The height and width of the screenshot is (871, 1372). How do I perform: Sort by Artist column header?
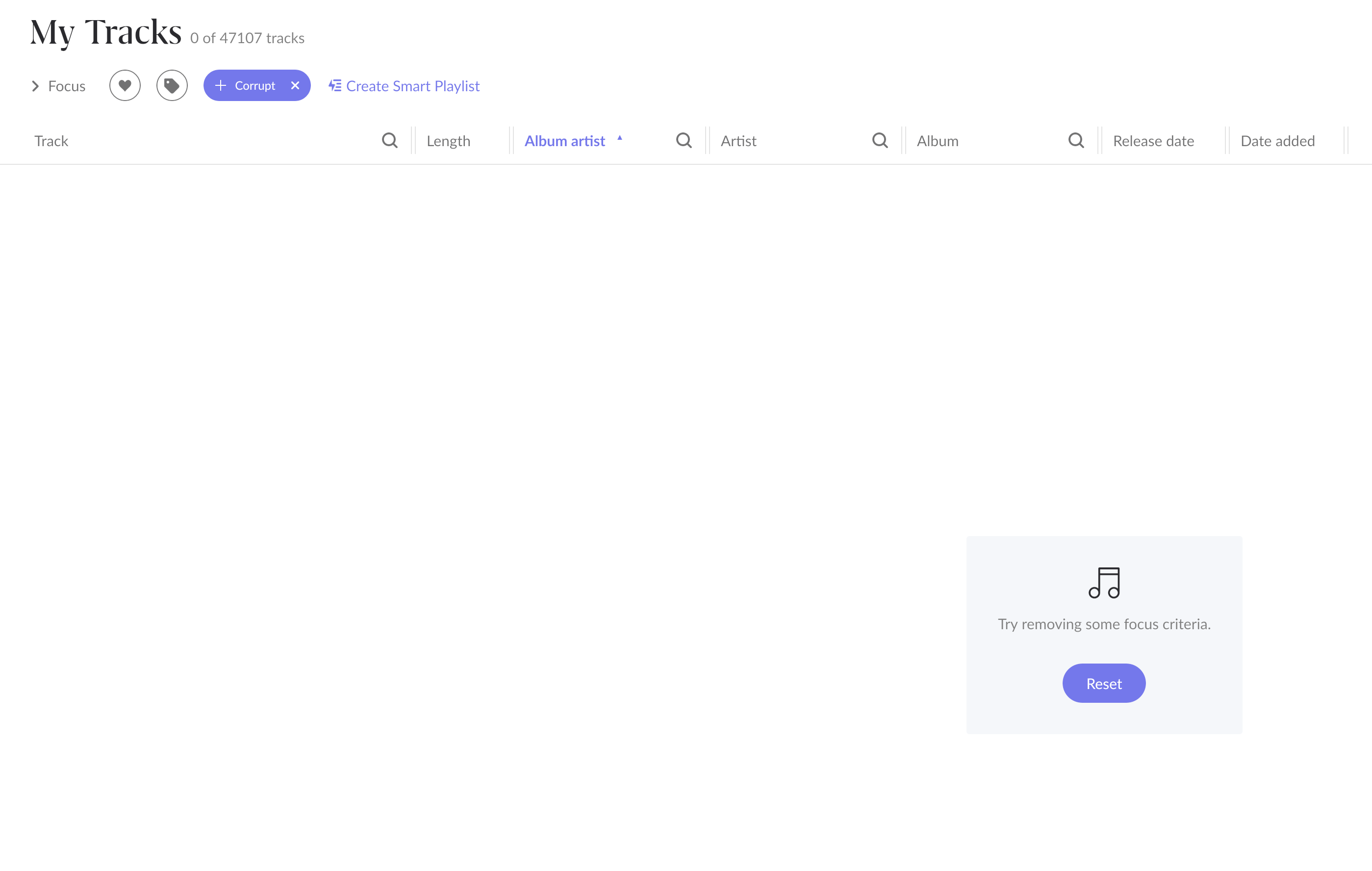click(738, 141)
